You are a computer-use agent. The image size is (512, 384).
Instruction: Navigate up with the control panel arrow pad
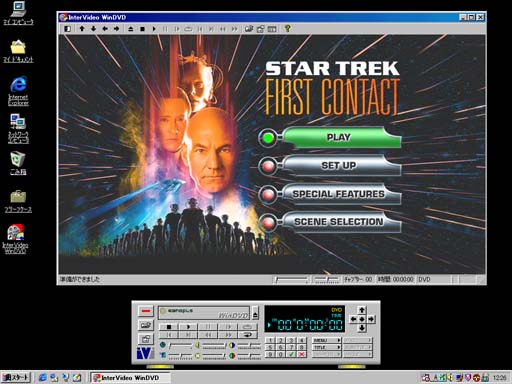[x=362, y=310]
